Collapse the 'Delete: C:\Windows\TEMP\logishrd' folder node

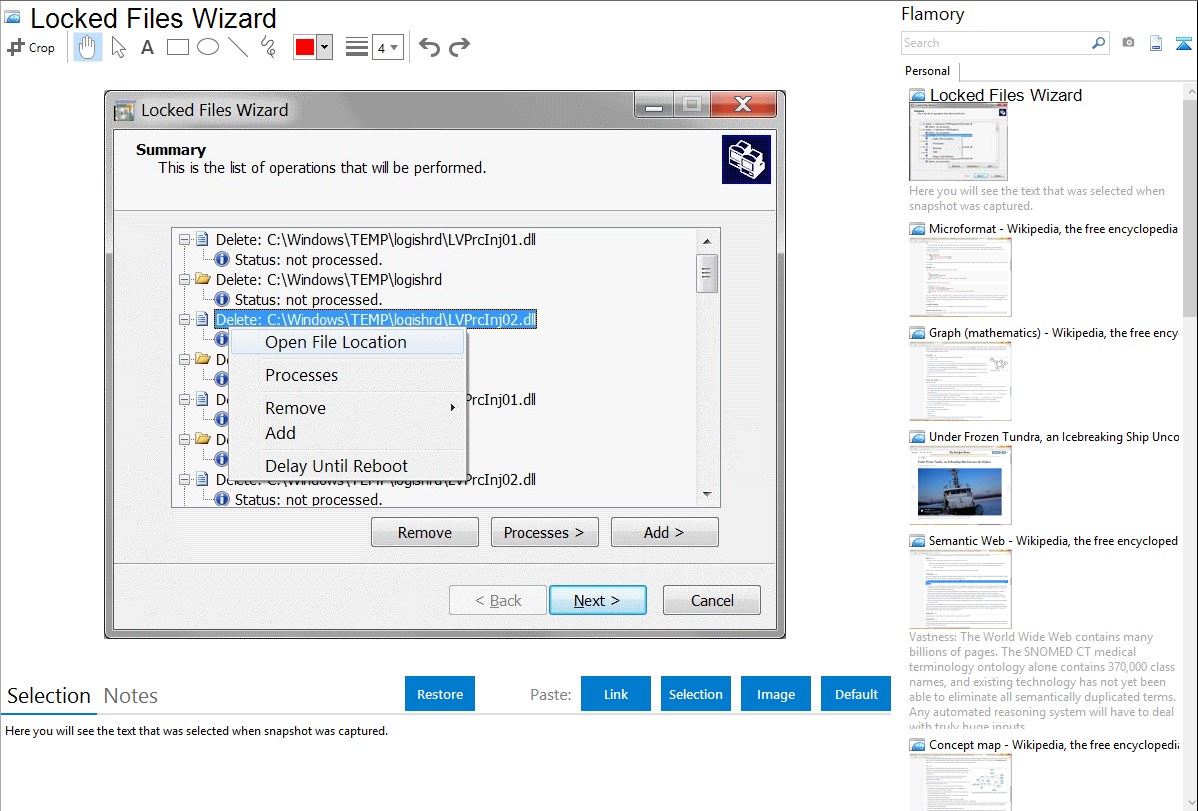(184, 280)
